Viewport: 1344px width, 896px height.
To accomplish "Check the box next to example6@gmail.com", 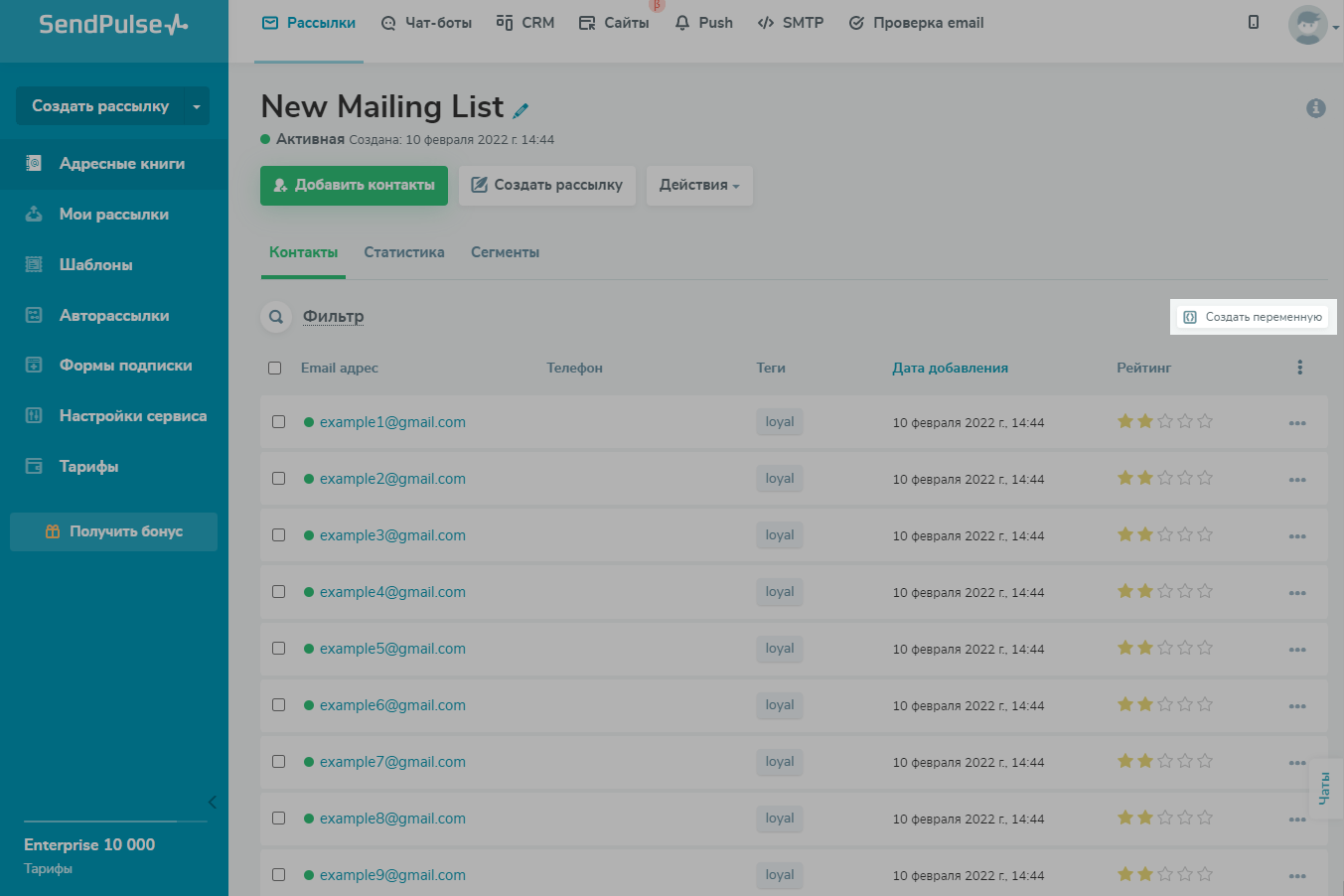I will pyautogui.click(x=279, y=705).
